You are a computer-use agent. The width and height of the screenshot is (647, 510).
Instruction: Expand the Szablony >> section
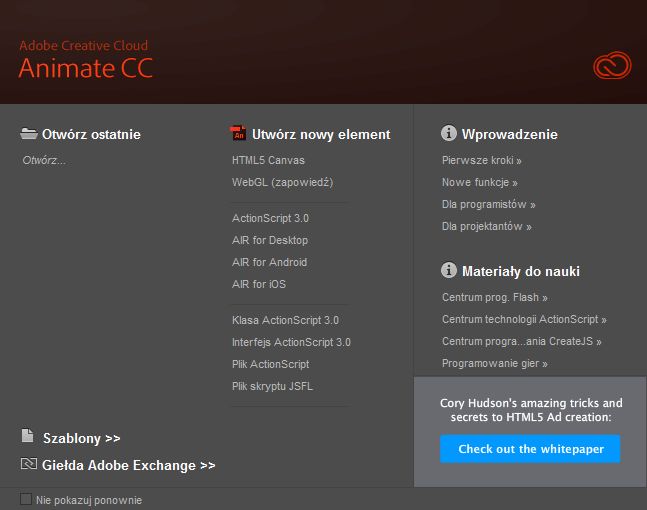81,438
